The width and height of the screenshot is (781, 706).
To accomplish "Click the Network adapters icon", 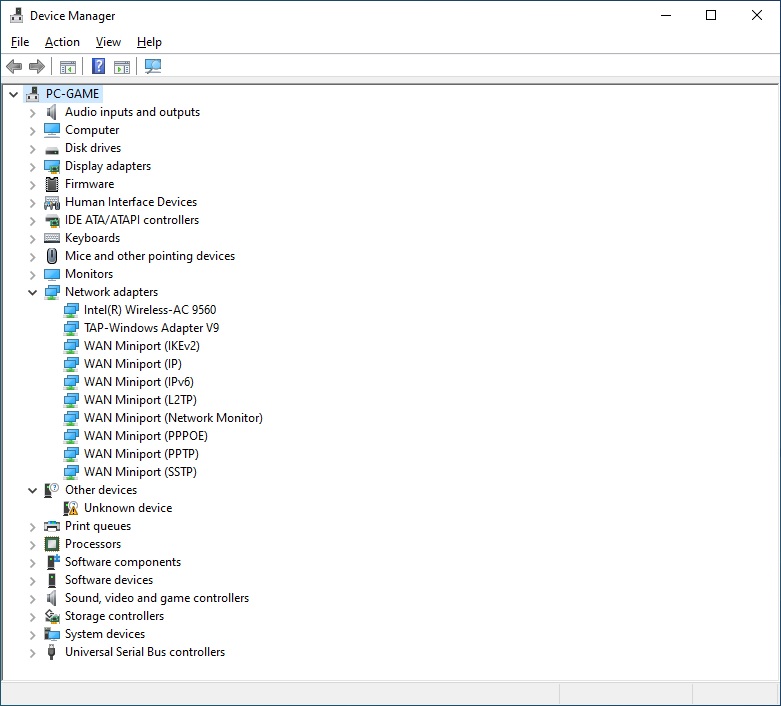I will 52,292.
